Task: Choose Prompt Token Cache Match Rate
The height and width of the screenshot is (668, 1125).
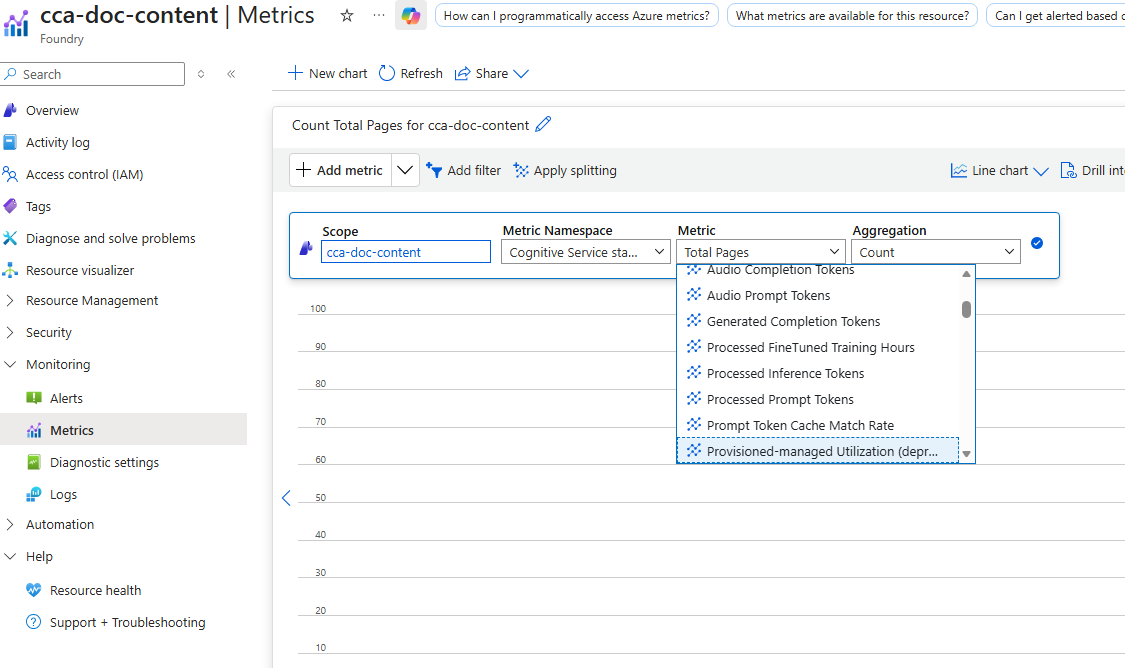Action: tap(800, 425)
